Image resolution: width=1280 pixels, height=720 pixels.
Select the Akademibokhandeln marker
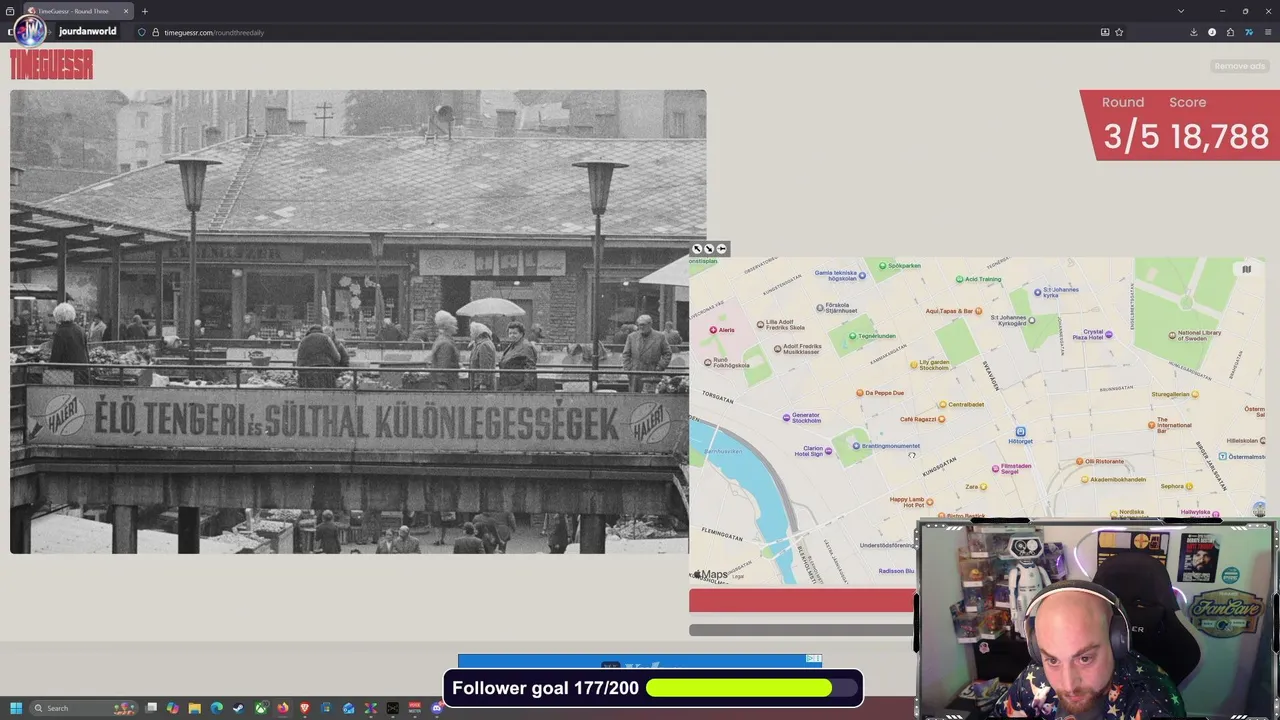click(x=1085, y=480)
